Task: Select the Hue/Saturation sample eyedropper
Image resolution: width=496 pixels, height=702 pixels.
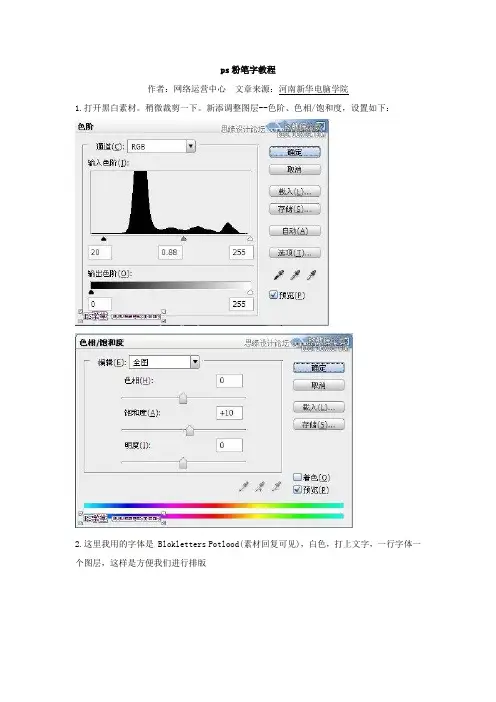Action: click(x=244, y=486)
